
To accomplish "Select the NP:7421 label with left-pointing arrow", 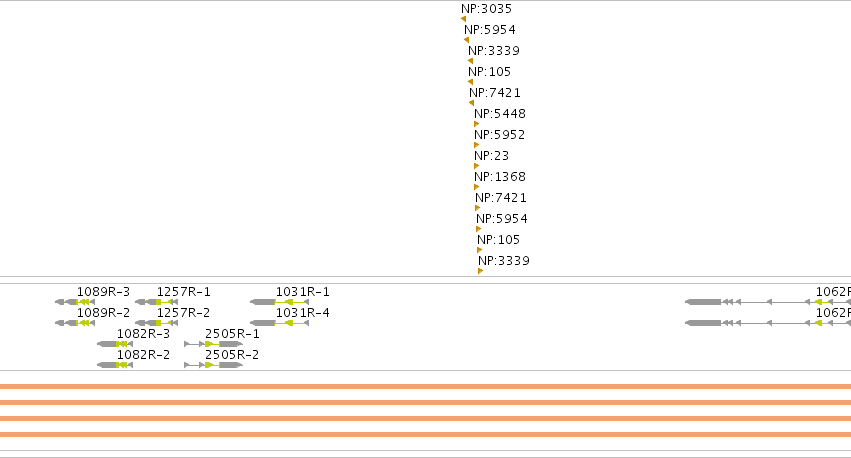I will [495, 93].
